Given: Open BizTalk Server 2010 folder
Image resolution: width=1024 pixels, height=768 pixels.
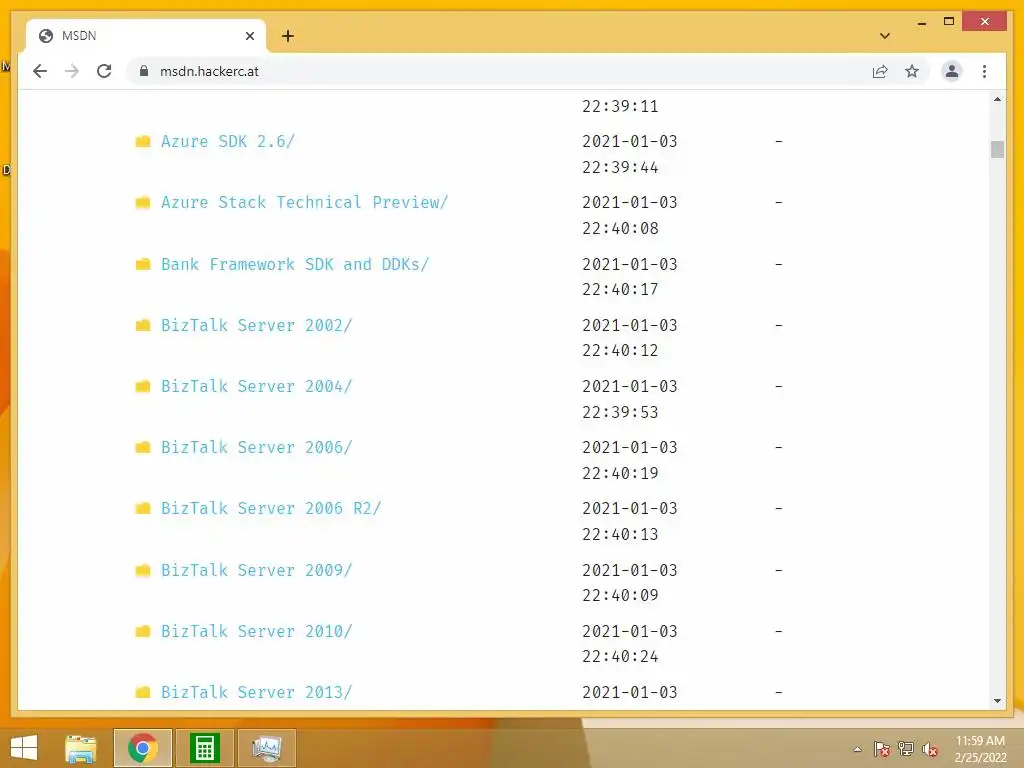Looking at the screenshot, I should coord(257,631).
